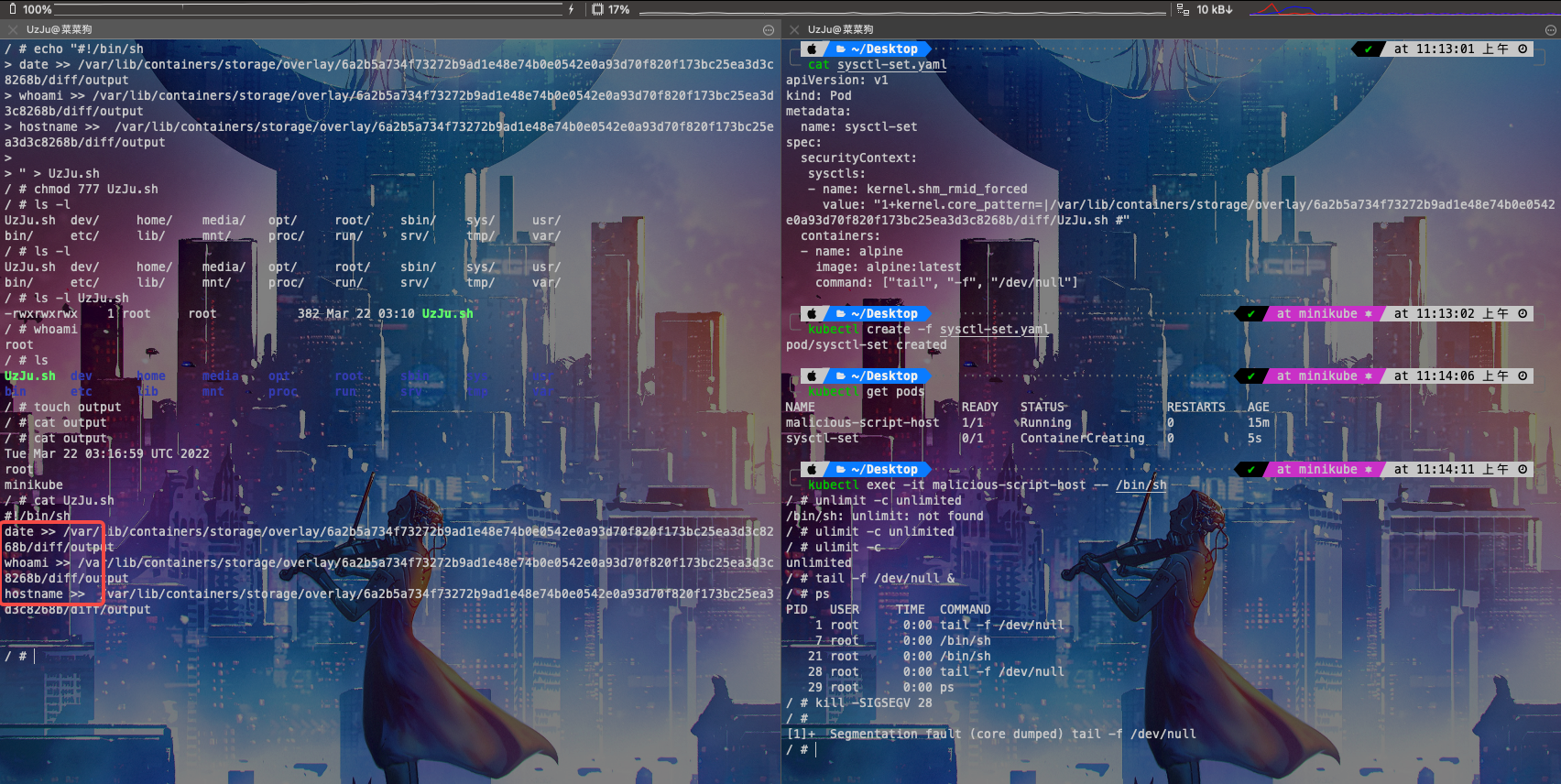The height and width of the screenshot is (784, 1561).
Task: Close the right terminal pane with its X
Action: (794, 29)
